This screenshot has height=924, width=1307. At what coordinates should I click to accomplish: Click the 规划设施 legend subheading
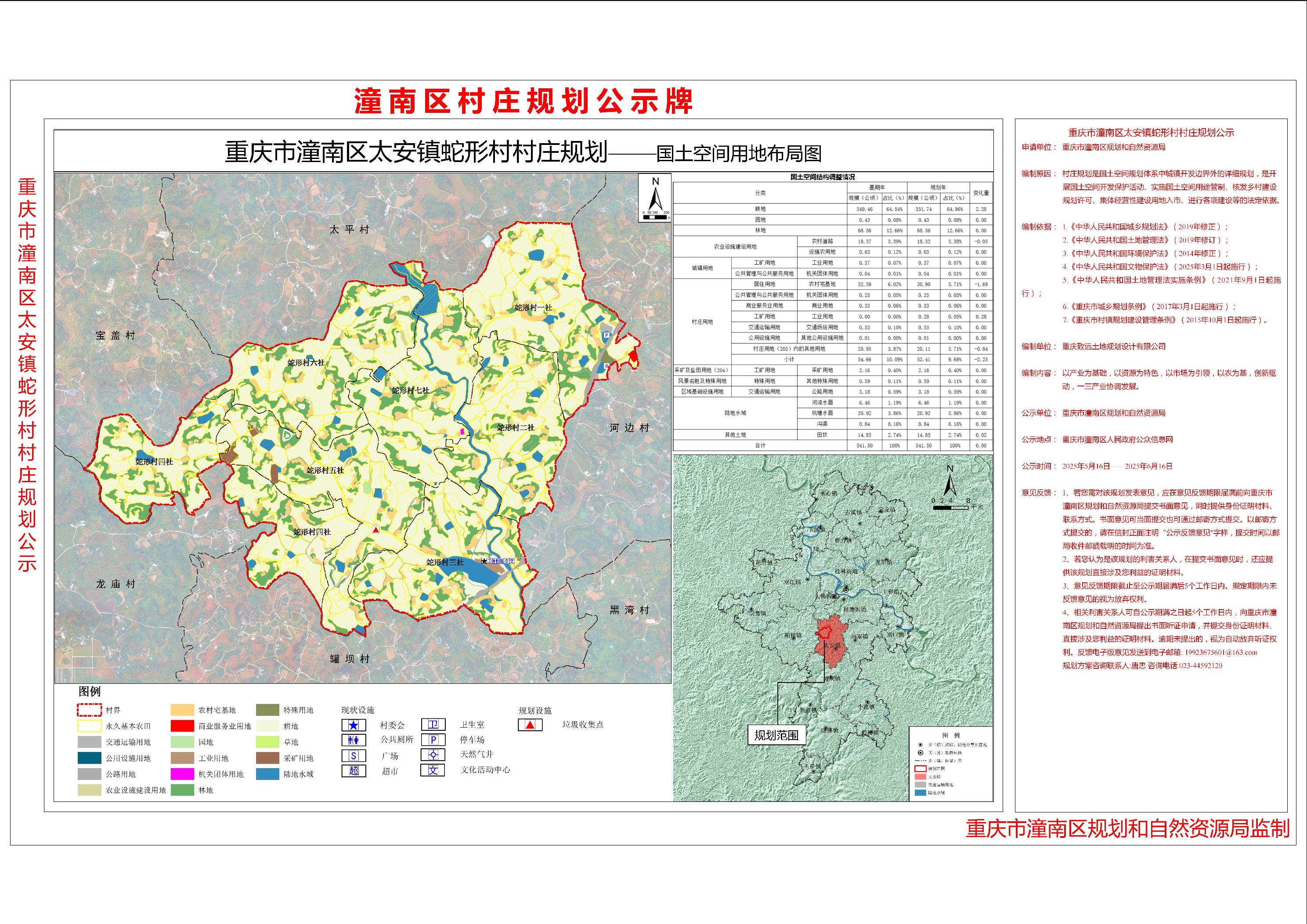[x=534, y=711]
